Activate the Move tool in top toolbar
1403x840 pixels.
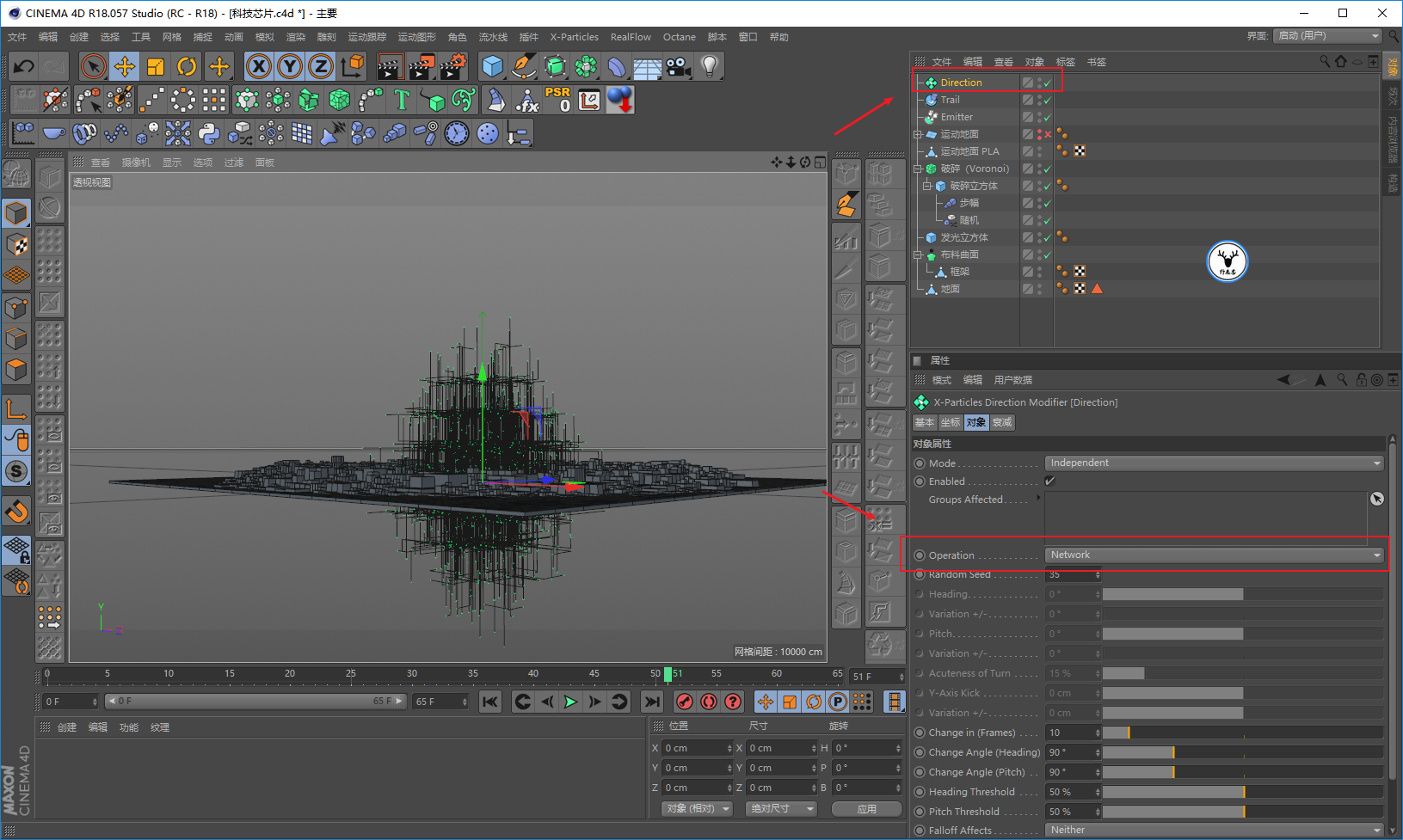[125, 66]
